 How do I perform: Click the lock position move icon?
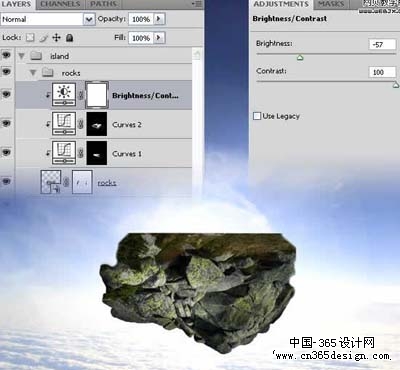click(56, 38)
